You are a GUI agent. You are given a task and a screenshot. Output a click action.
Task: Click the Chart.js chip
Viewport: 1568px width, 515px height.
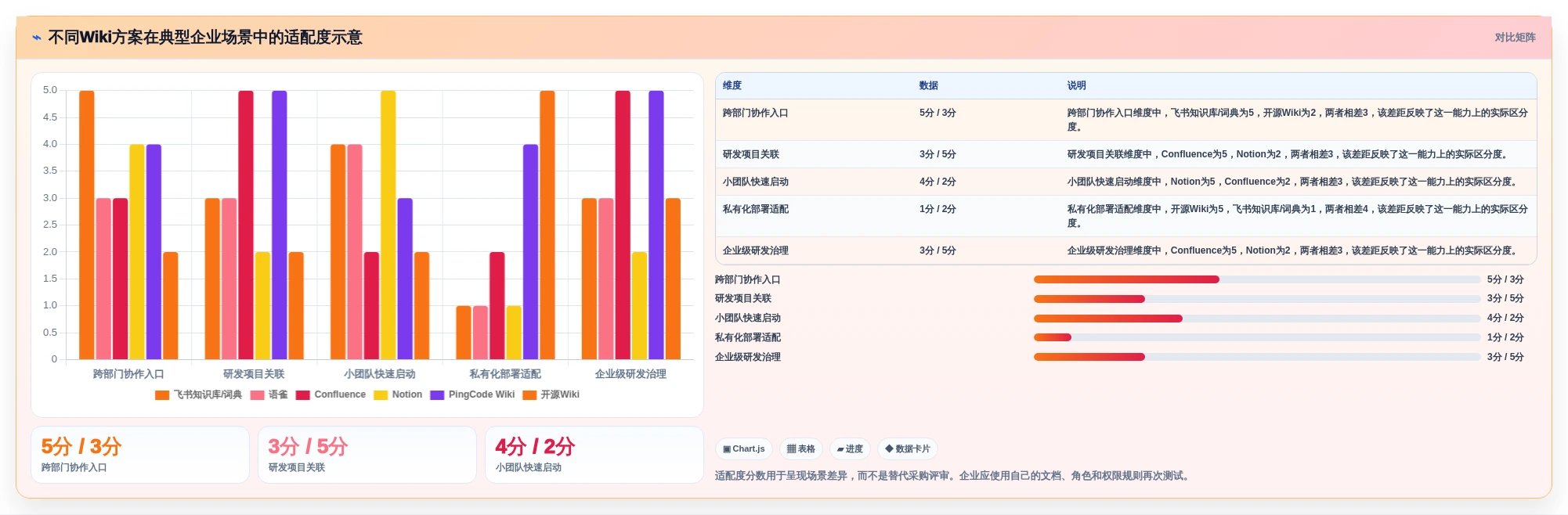pos(743,448)
